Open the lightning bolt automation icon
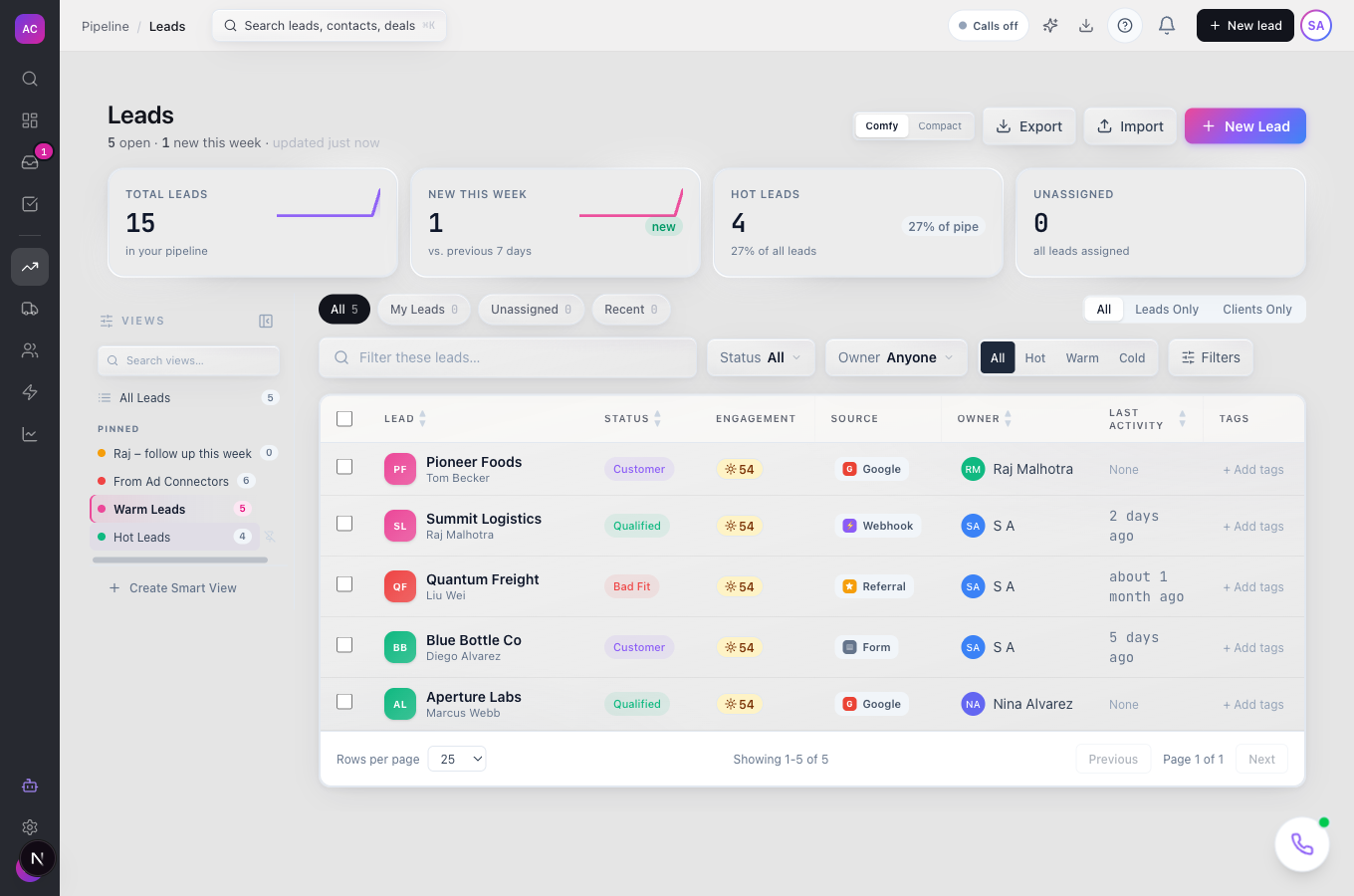This screenshot has width=1354, height=896. [30, 392]
